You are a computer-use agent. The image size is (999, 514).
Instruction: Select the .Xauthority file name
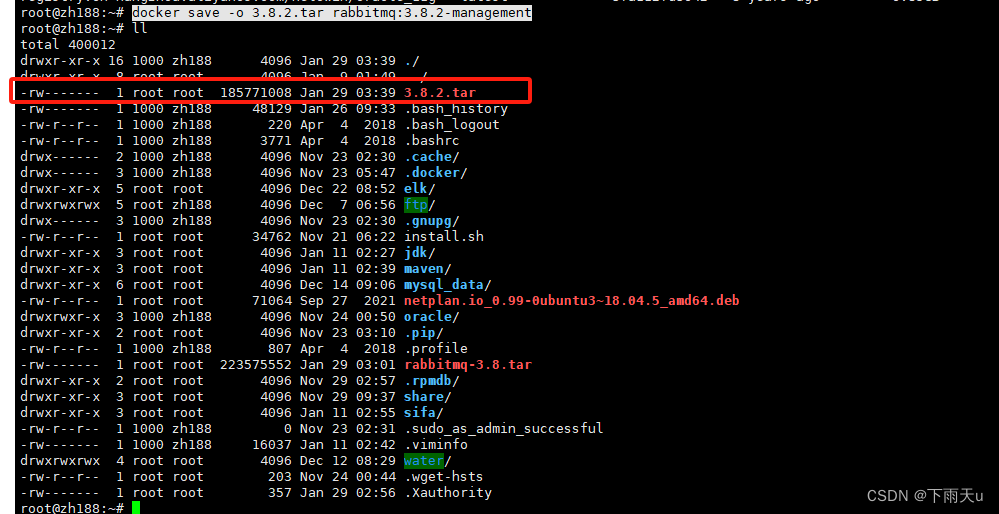pyautogui.click(x=447, y=493)
